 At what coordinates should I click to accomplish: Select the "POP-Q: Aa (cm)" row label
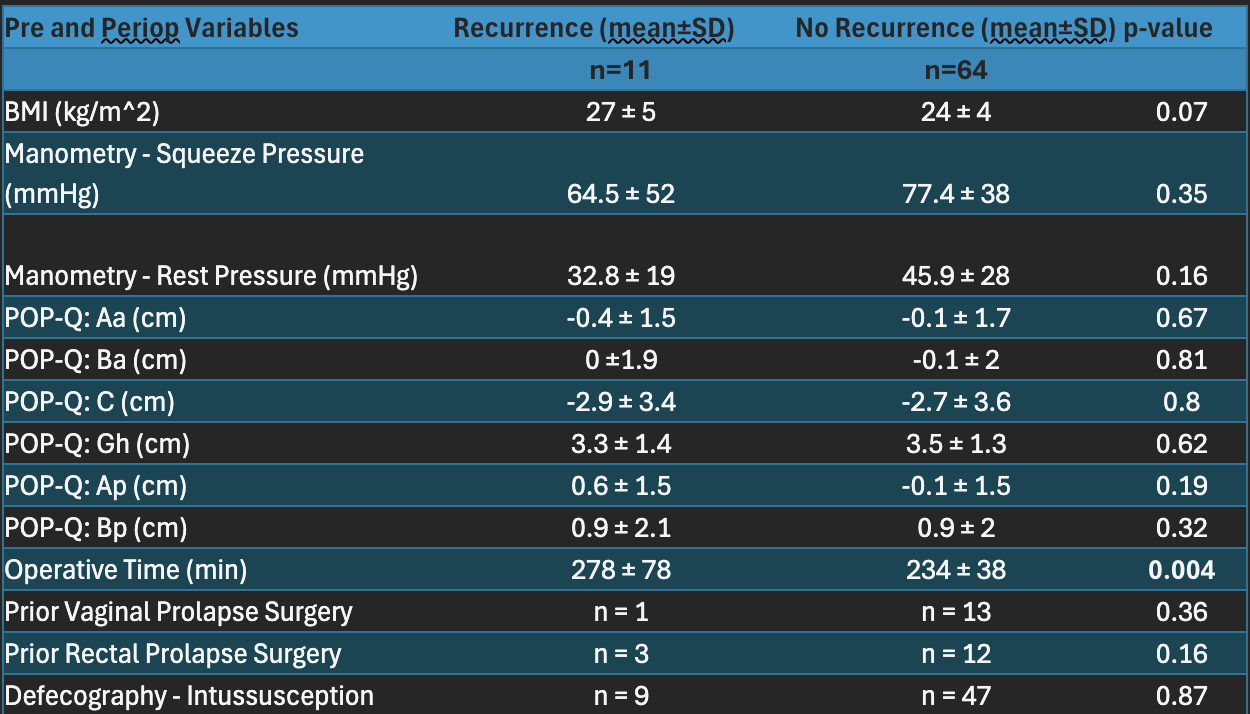point(96,318)
